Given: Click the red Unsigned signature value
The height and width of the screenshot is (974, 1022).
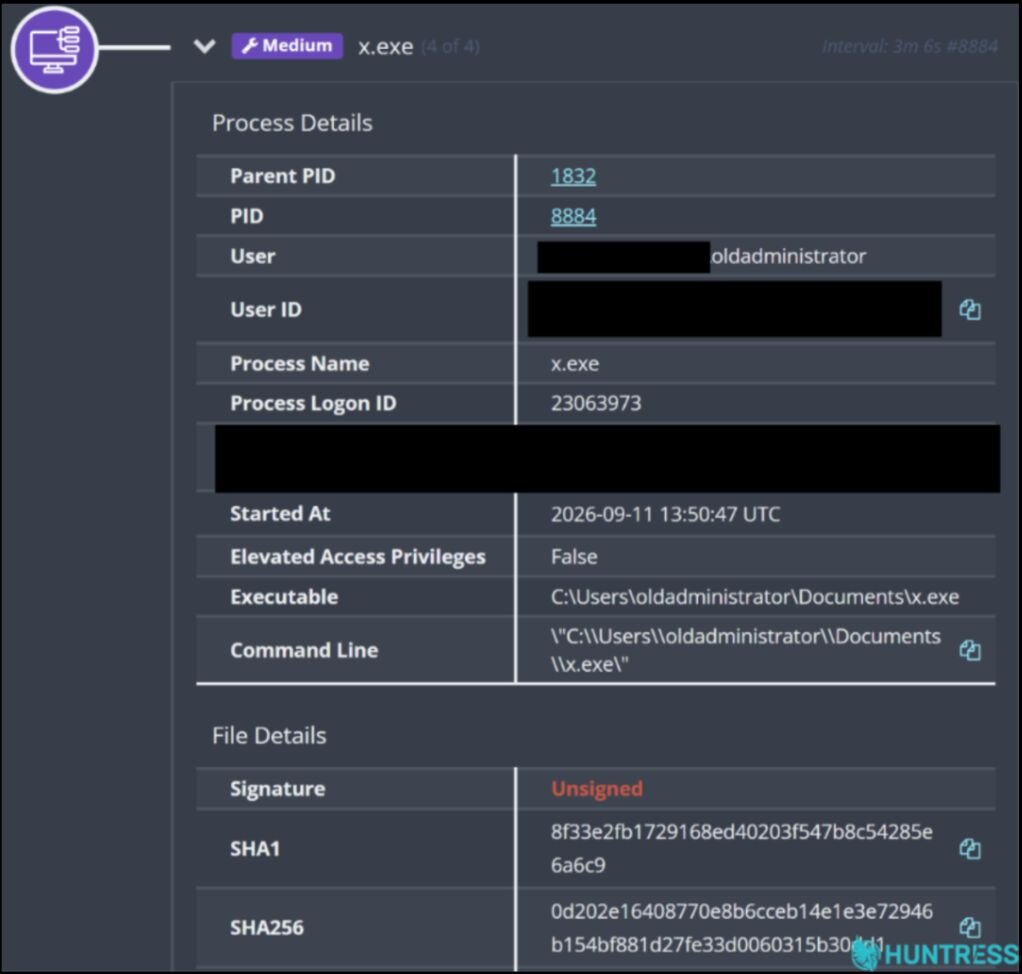Looking at the screenshot, I should tap(596, 789).
